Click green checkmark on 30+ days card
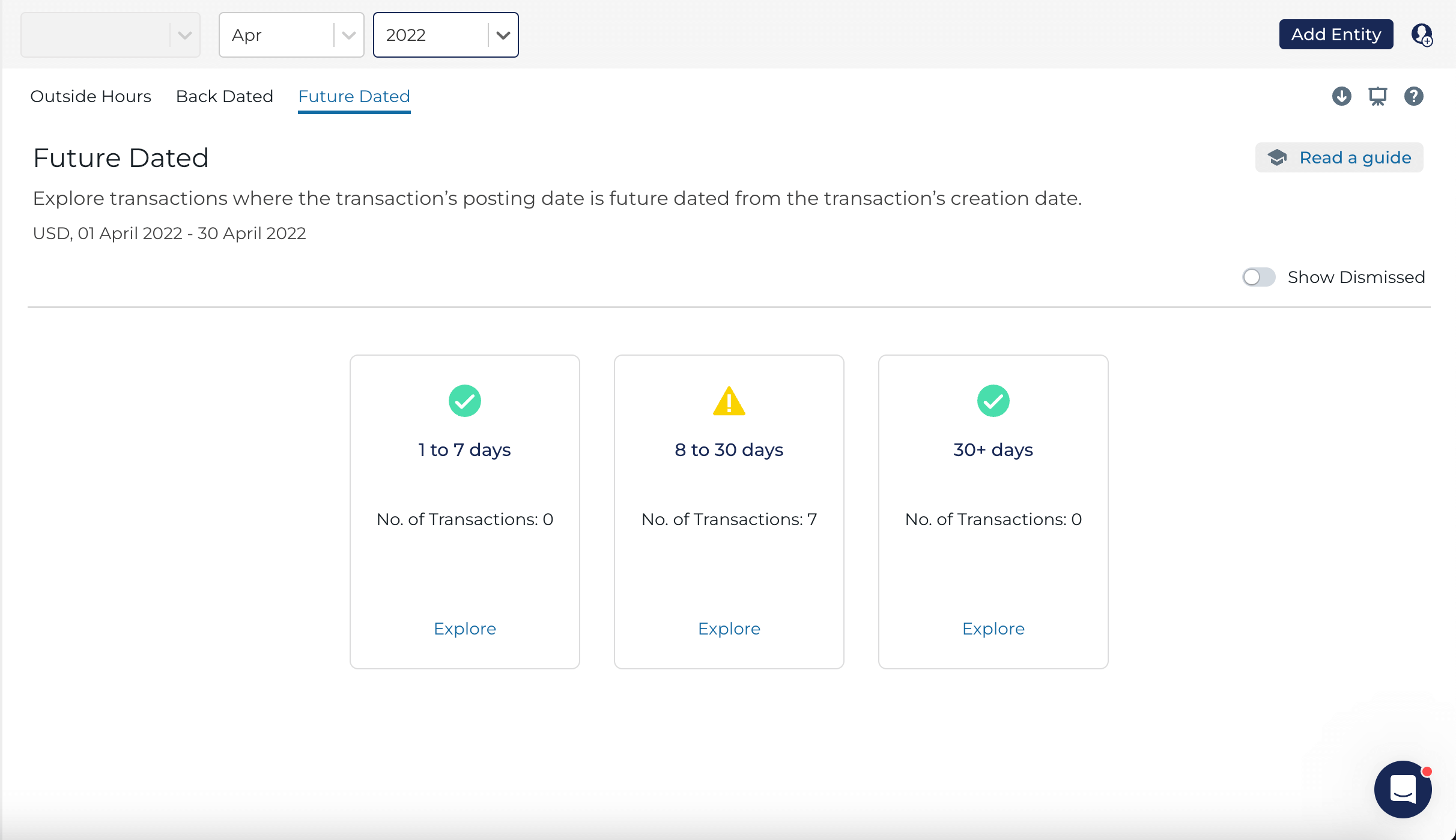This screenshot has width=1456, height=840. click(993, 401)
